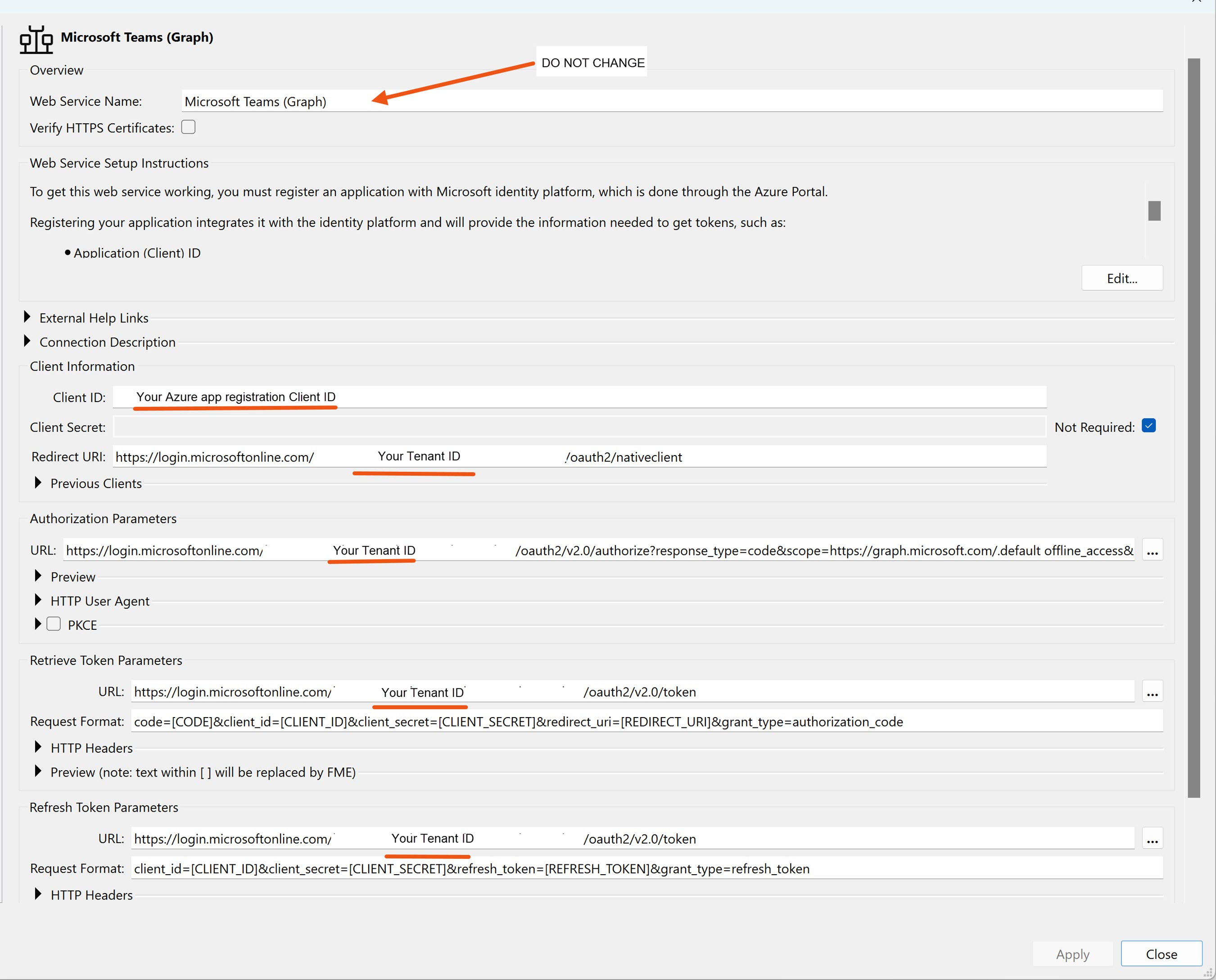Screen dimensions: 1216x980
Task: Click the Overview group label
Action: coord(56,70)
